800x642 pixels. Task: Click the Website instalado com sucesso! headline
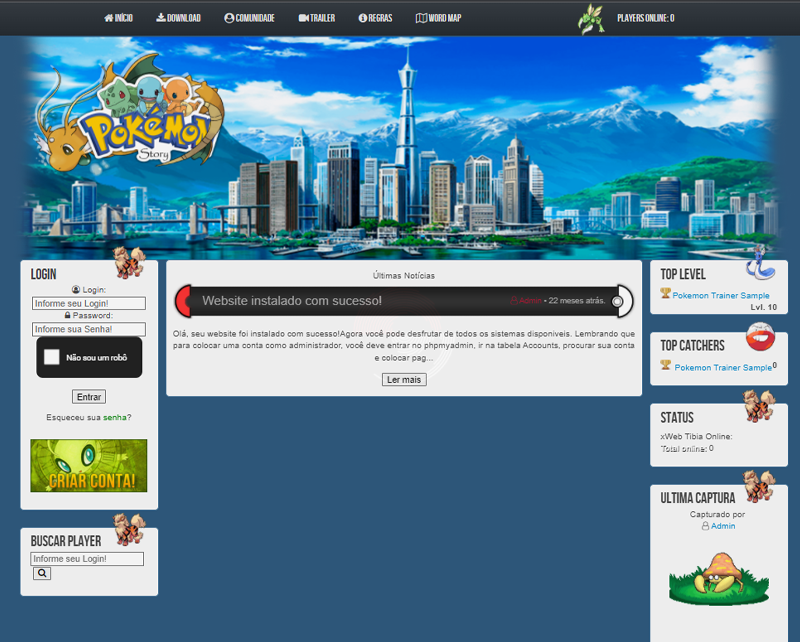point(292,301)
